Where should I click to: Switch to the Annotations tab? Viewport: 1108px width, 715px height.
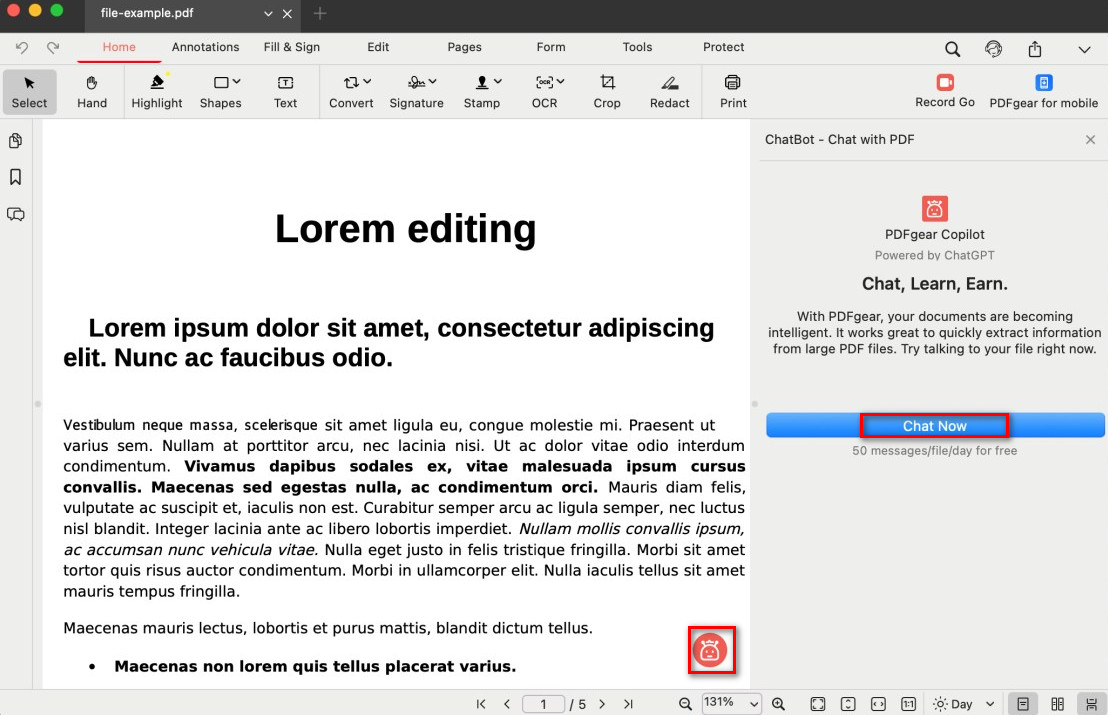coord(205,47)
